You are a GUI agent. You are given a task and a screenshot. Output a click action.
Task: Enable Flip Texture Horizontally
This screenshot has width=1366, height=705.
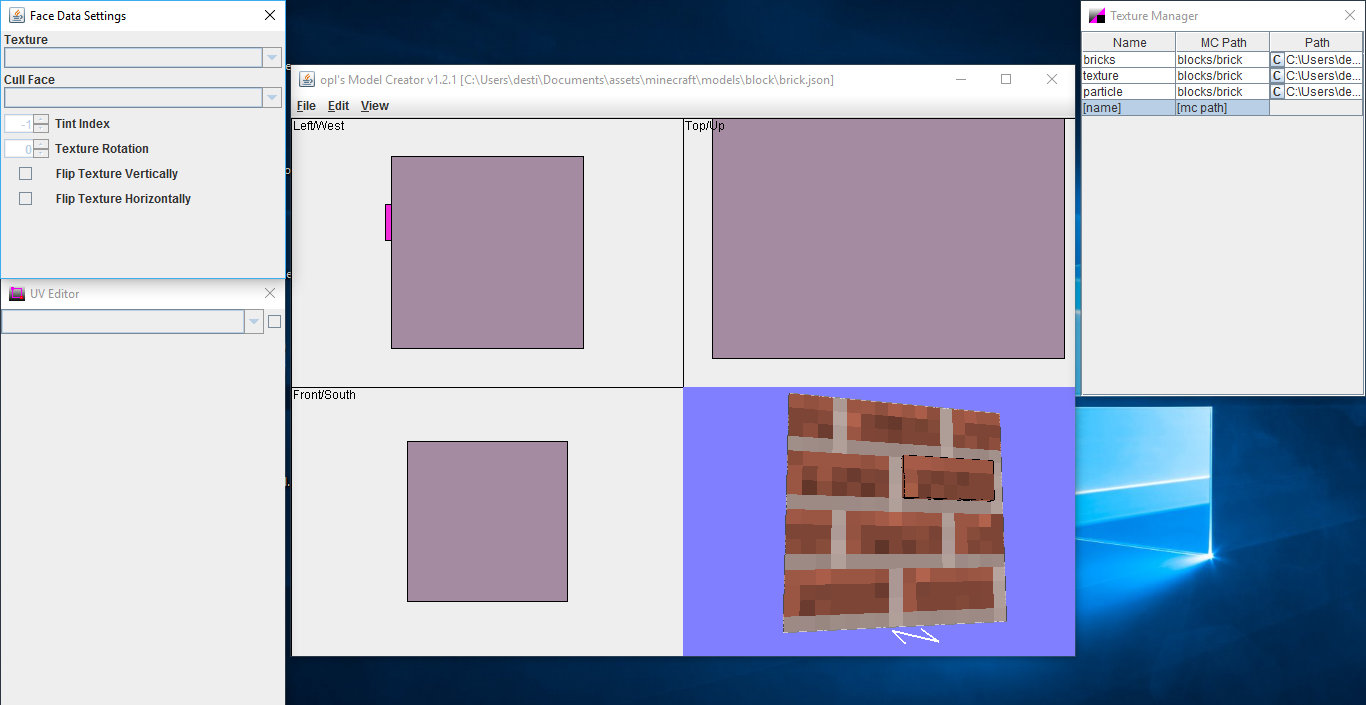coord(25,198)
